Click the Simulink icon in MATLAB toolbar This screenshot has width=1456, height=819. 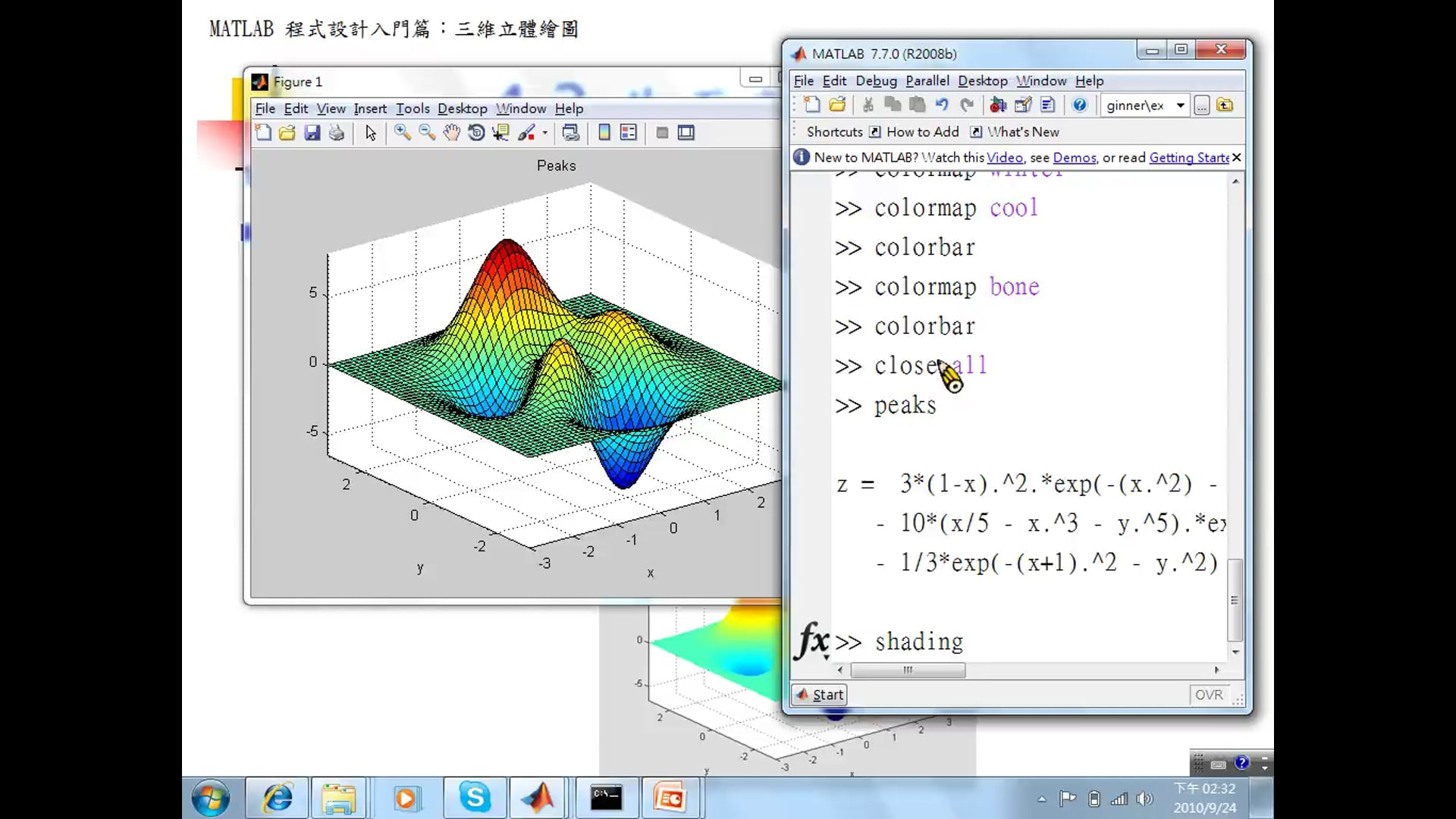tap(998, 105)
